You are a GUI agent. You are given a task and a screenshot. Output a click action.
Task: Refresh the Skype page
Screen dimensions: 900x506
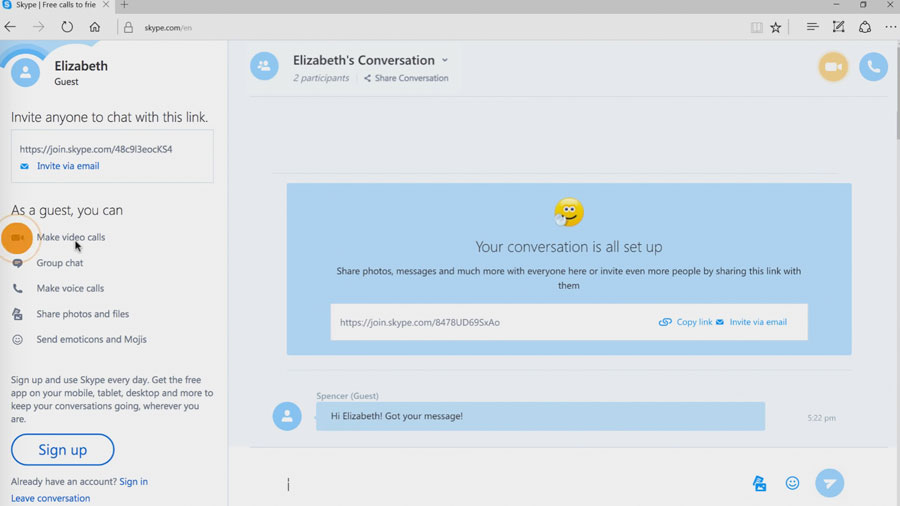coord(67,27)
